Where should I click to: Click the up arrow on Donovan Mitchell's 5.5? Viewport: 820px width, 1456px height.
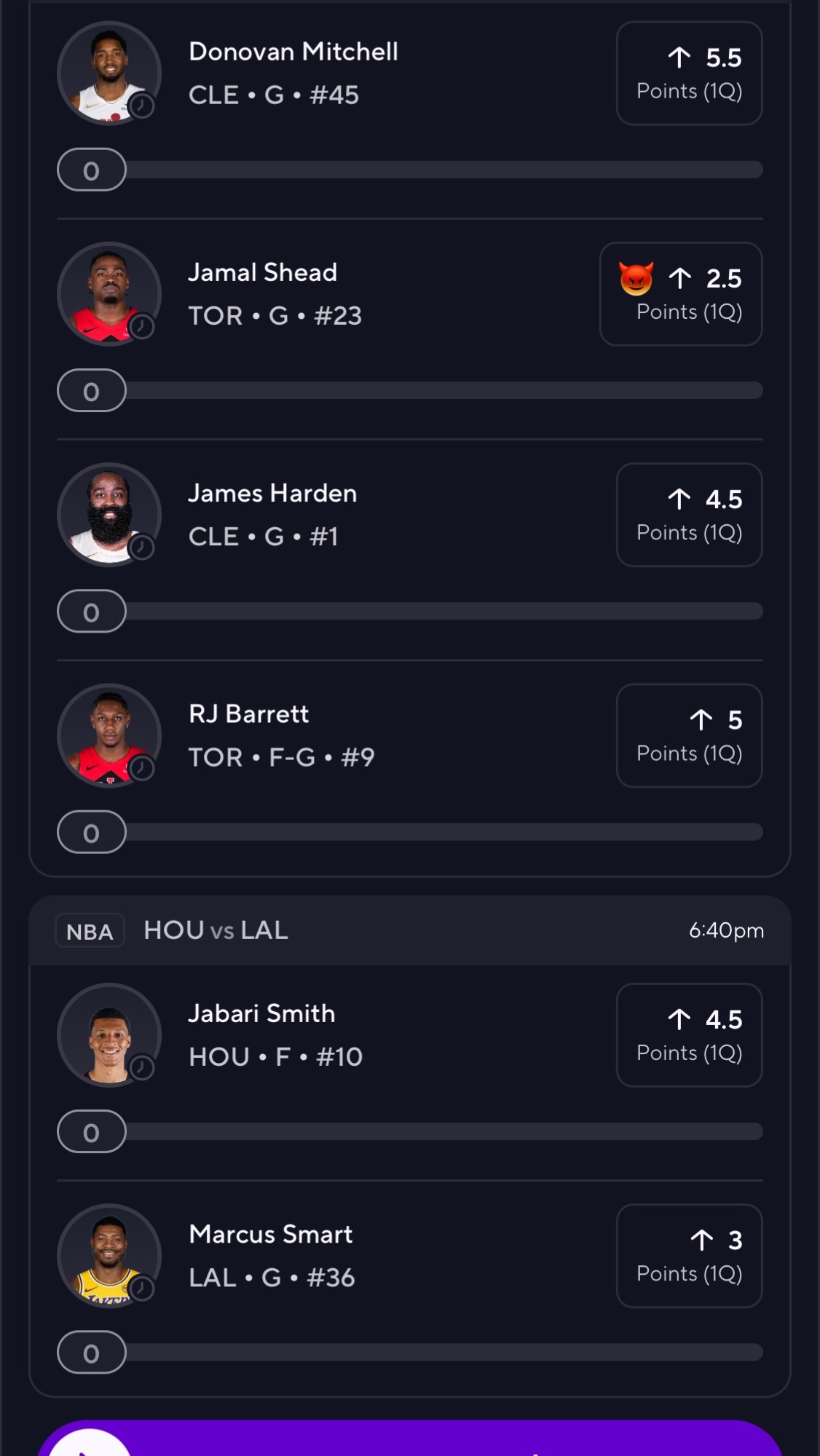point(679,58)
